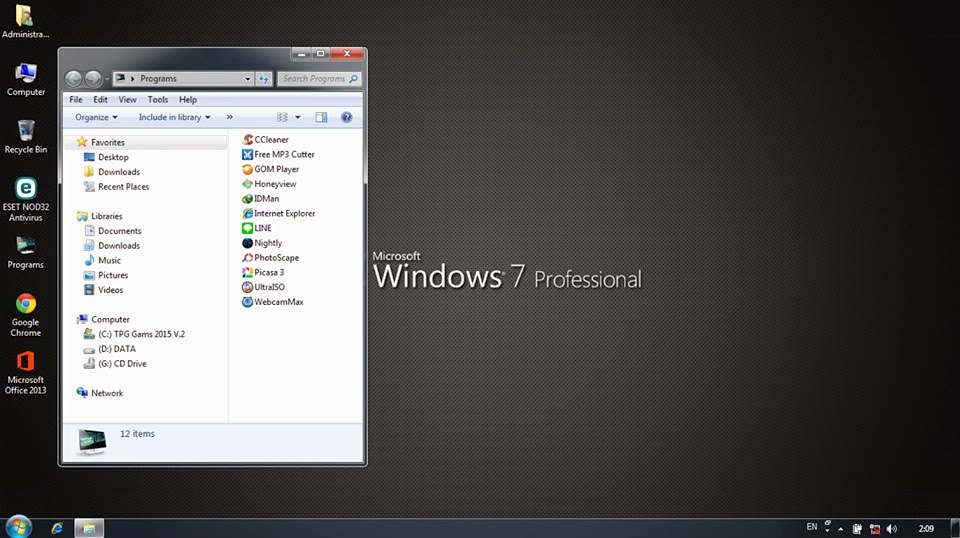Toggle the preview pane button
Screen dimensions: 960x538
point(321,117)
